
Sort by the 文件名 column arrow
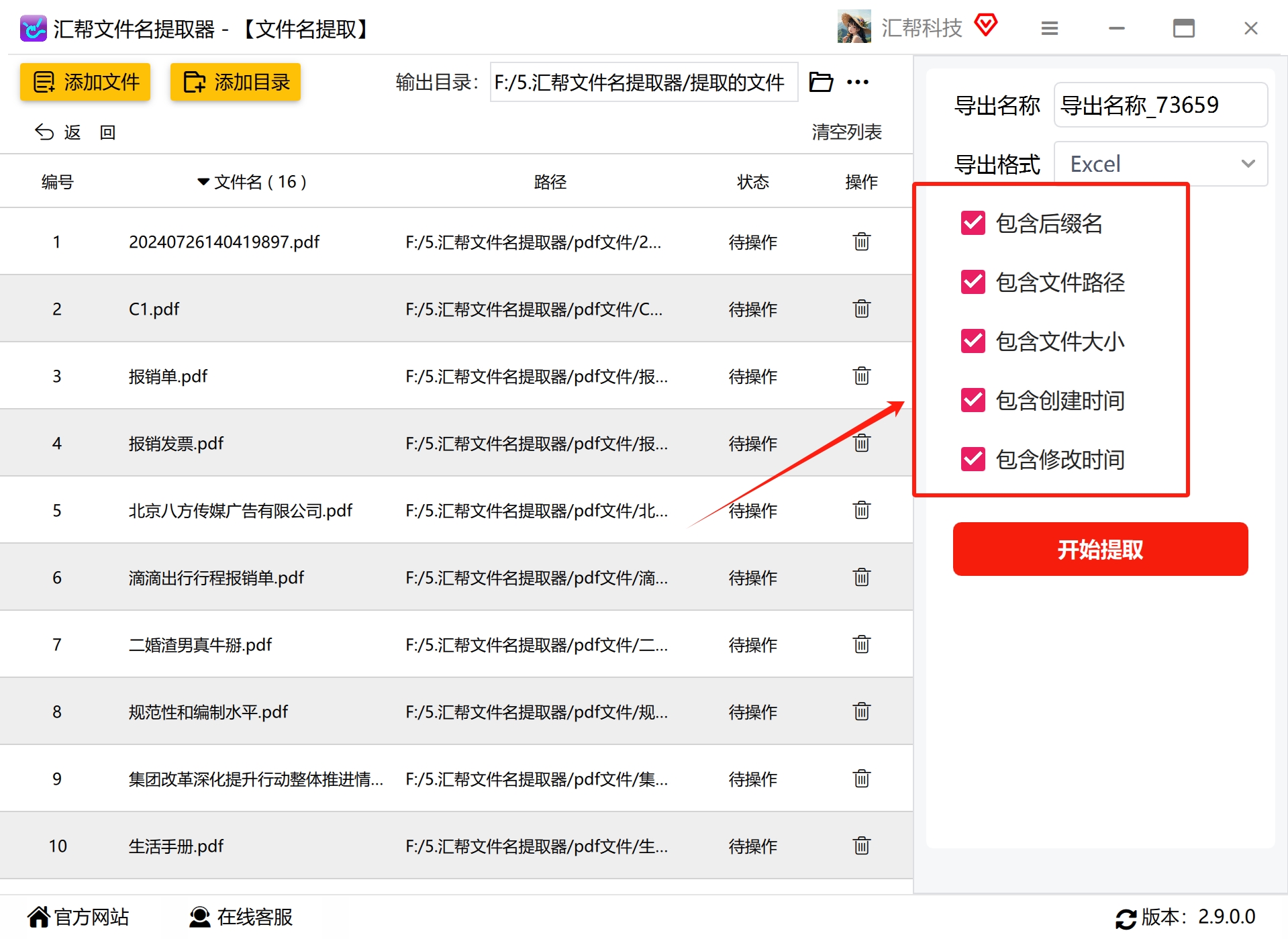(203, 182)
